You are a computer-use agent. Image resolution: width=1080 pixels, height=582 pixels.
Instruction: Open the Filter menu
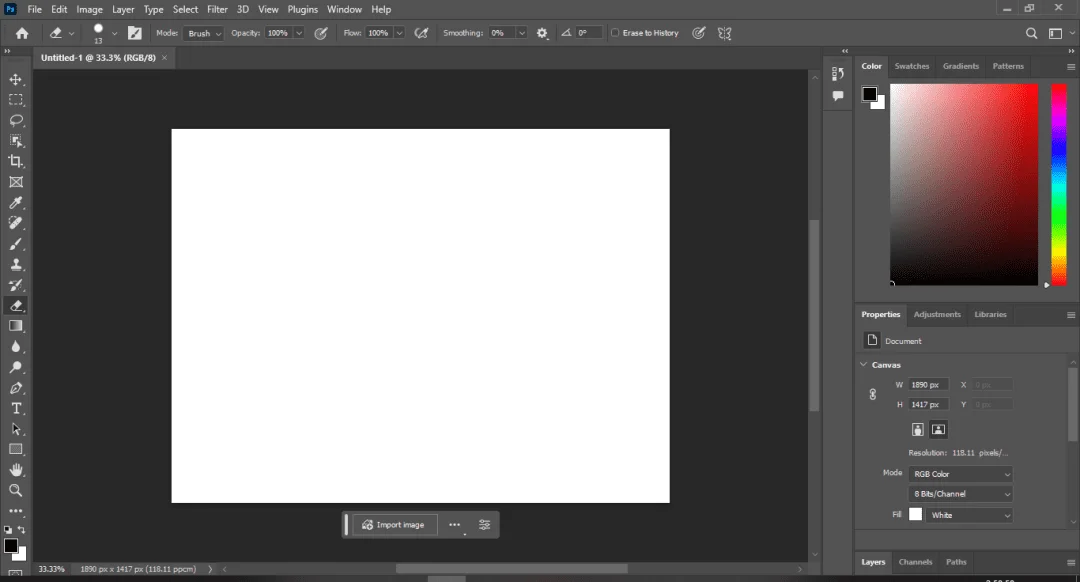pos(217,10)
